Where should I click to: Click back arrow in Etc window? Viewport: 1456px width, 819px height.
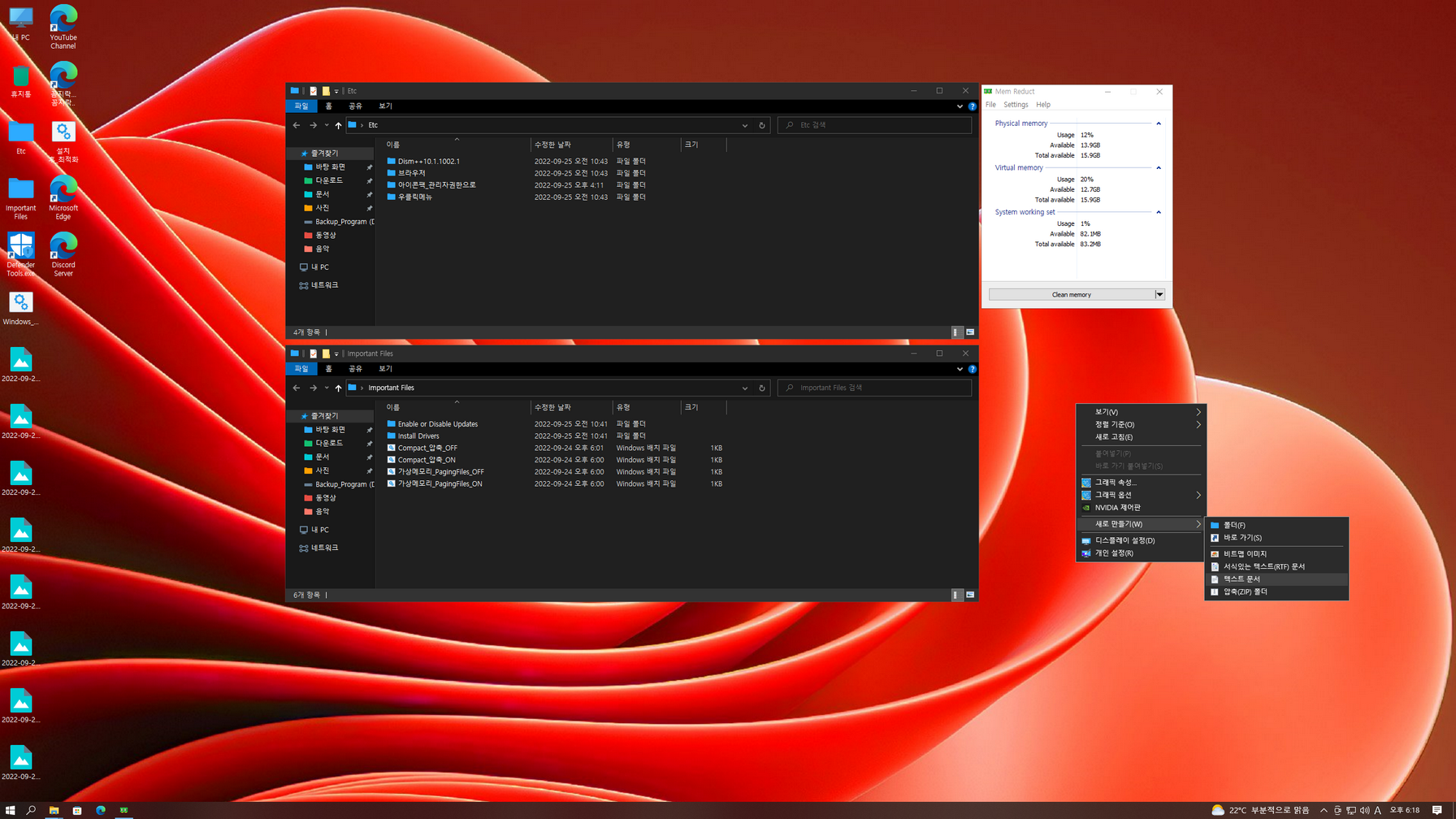pos(297,125)
